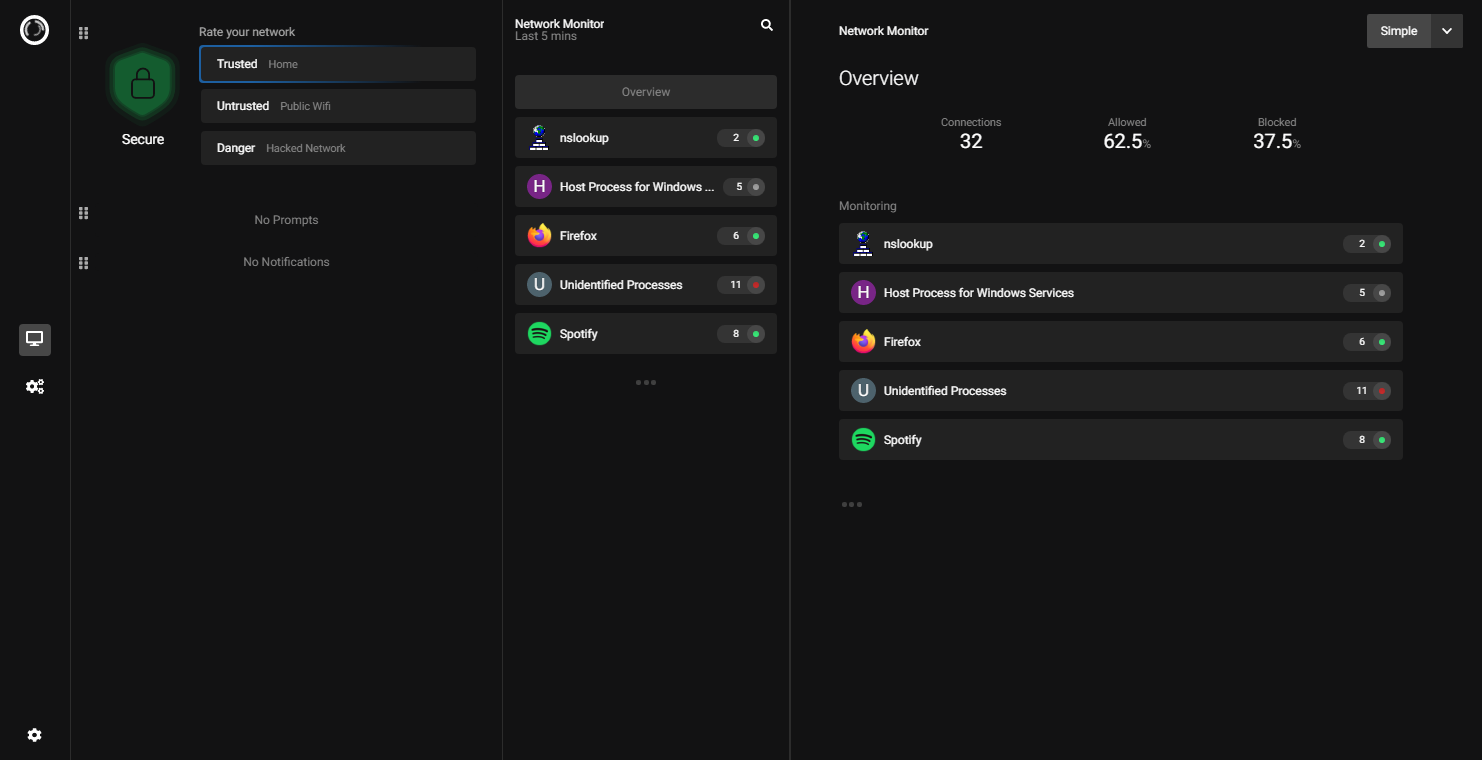The width and height of the screenshot is (1482, 760).
Task: Open the dropdown arrow next to Simple
Action: 1447,31
